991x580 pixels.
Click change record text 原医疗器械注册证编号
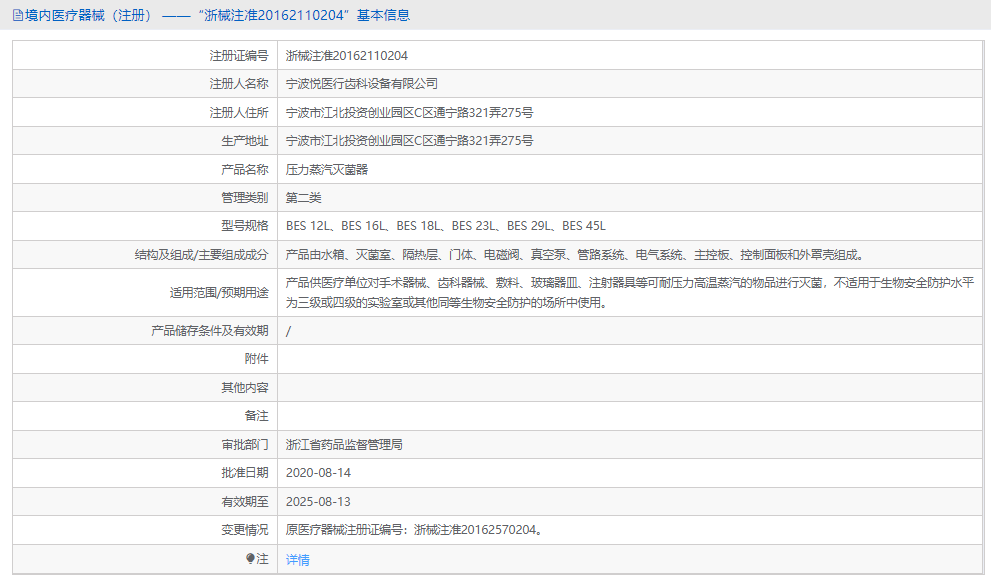point(415,530)
